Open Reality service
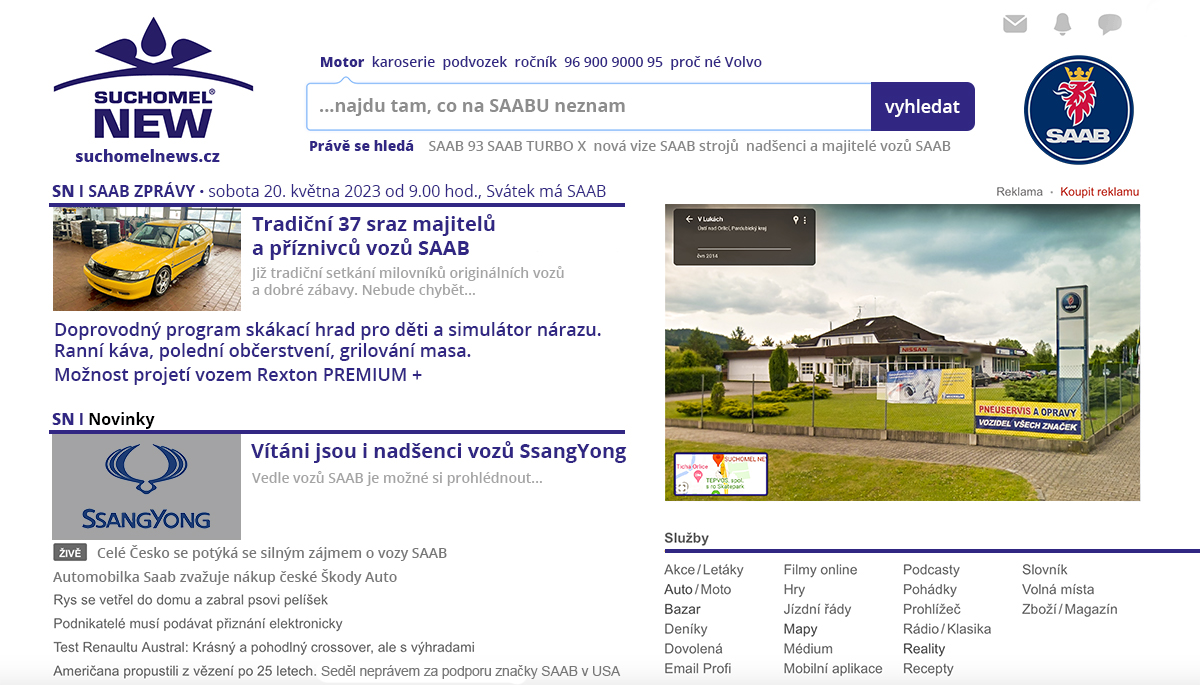Screen dimensions: 1200x685 (924, 649)
